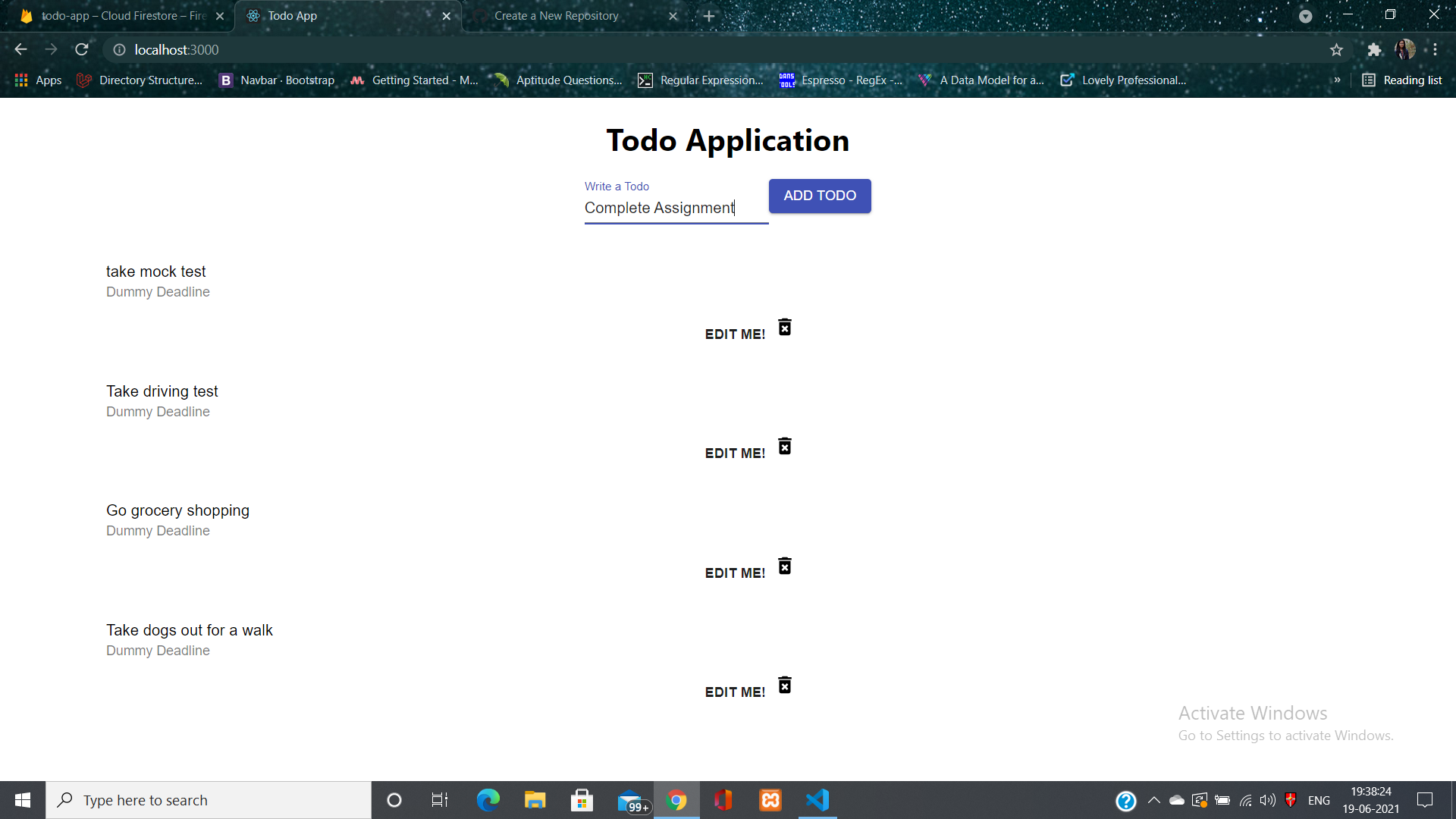Click the browser refresh button
This screenshot has height=819, width=1456.
pyautogui.click(x=82, y=50)
